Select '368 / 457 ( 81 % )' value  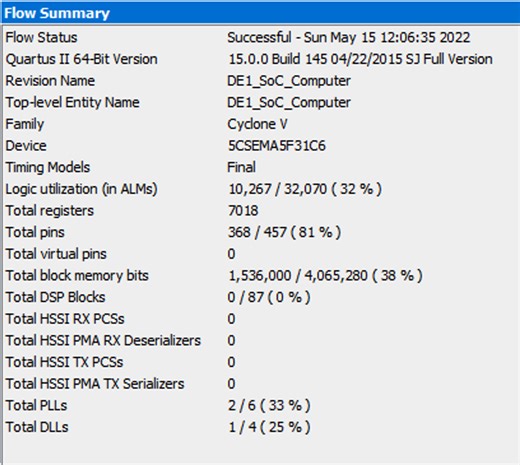click(284, 232)
